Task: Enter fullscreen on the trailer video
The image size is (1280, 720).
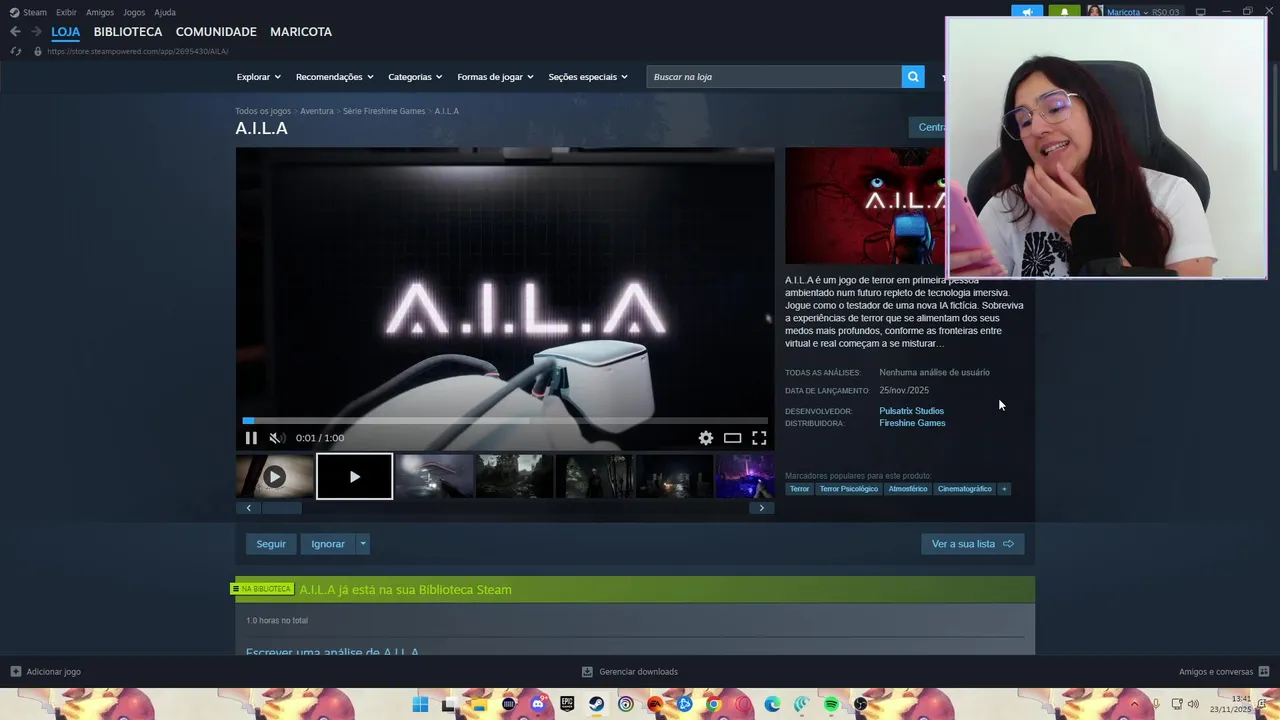Action: point(759,438)
